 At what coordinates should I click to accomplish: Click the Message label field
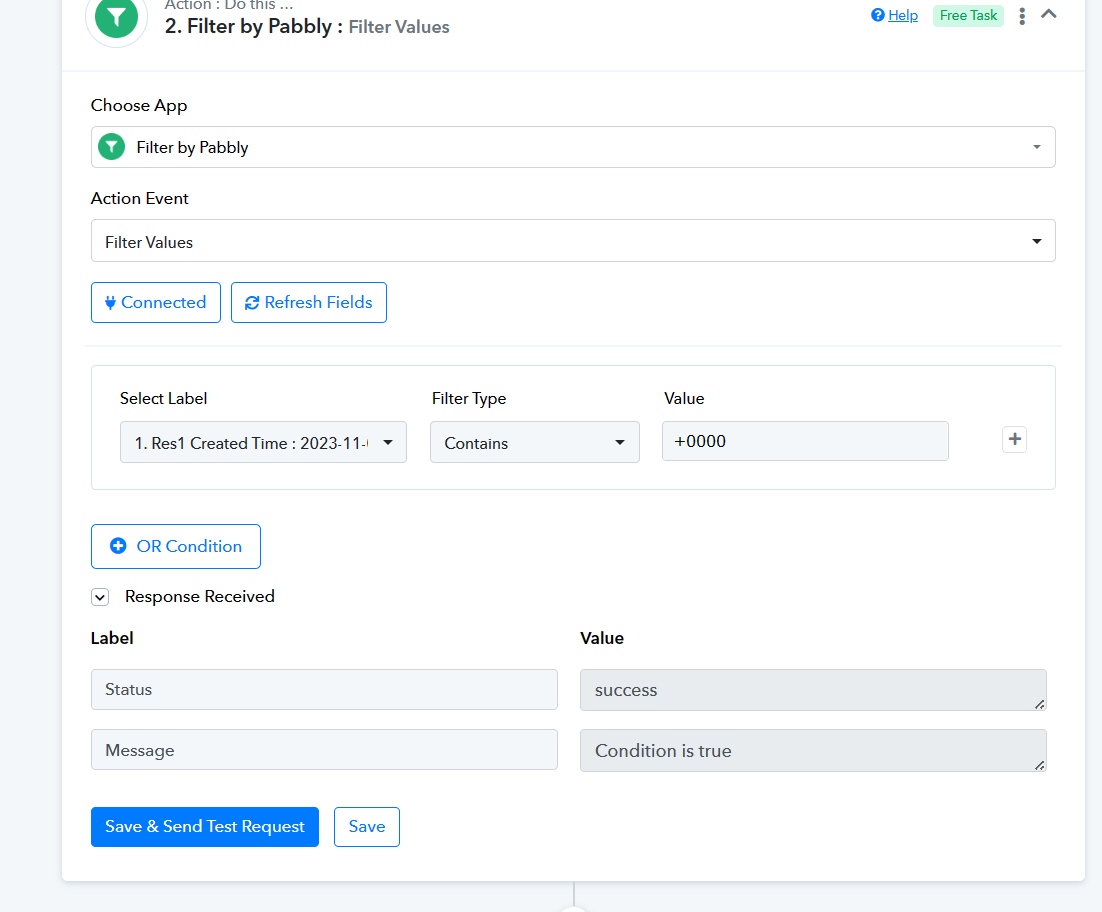click(x=324, y=750)
